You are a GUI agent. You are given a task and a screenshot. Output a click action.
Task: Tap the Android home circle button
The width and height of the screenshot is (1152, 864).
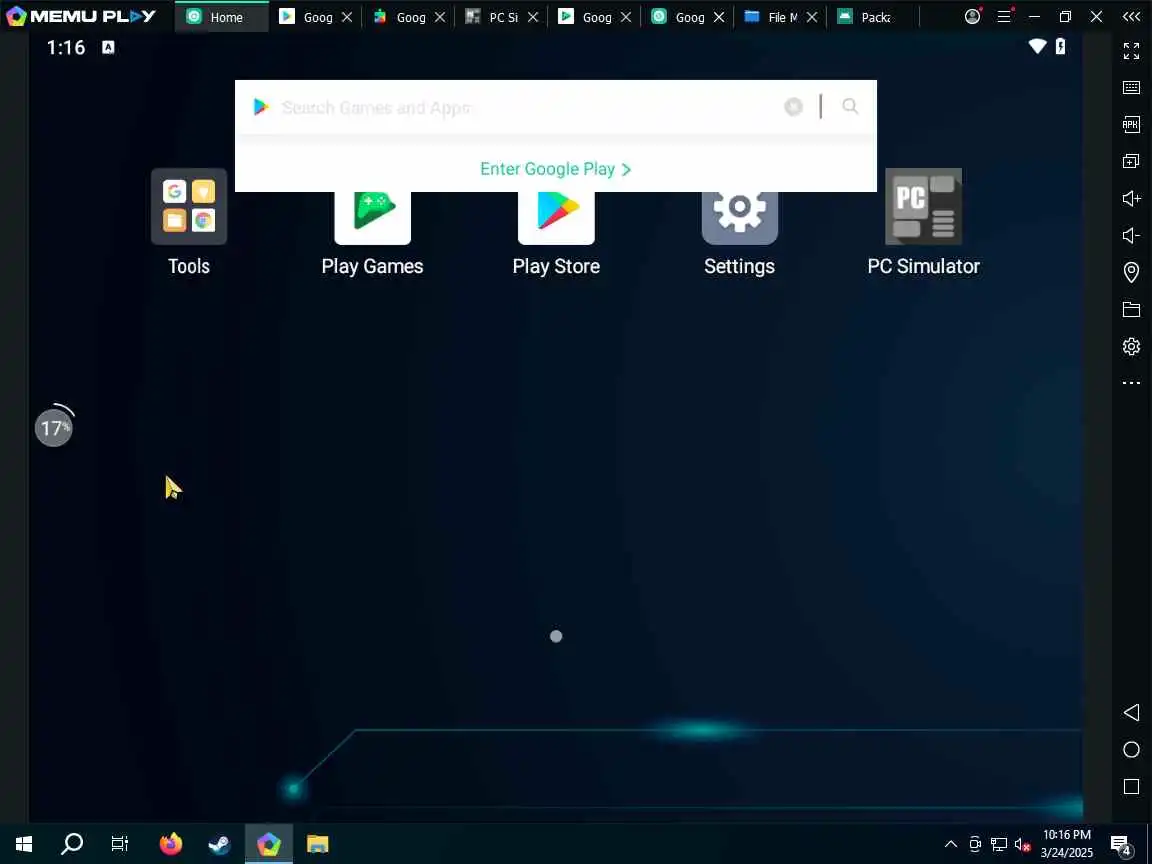[1131, 749]
